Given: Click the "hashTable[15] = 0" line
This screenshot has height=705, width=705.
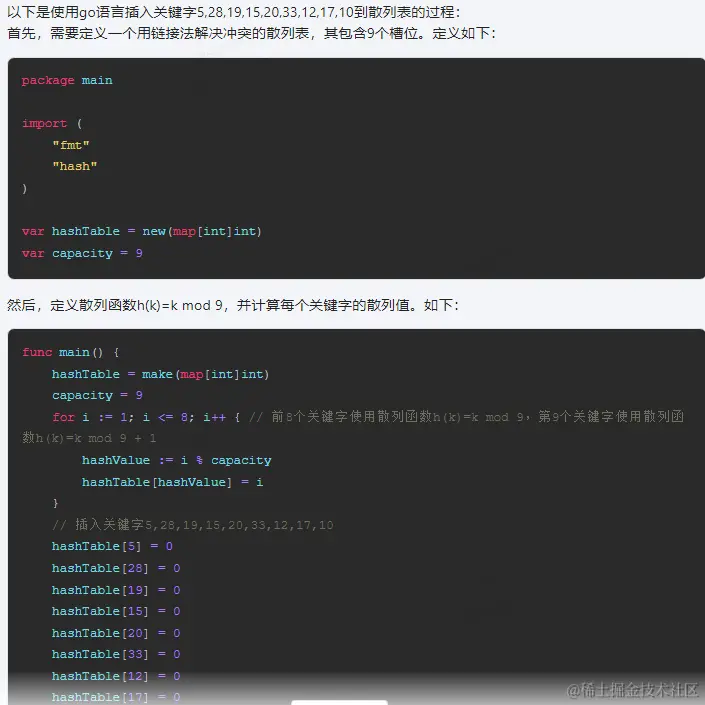Looking at the screenshot, I should click(x=116, y=611).
